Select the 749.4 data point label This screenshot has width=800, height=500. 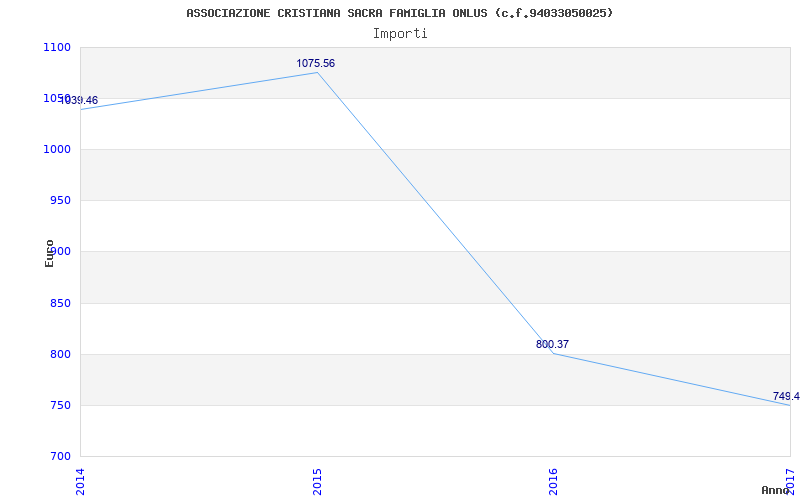pos(786,396)
